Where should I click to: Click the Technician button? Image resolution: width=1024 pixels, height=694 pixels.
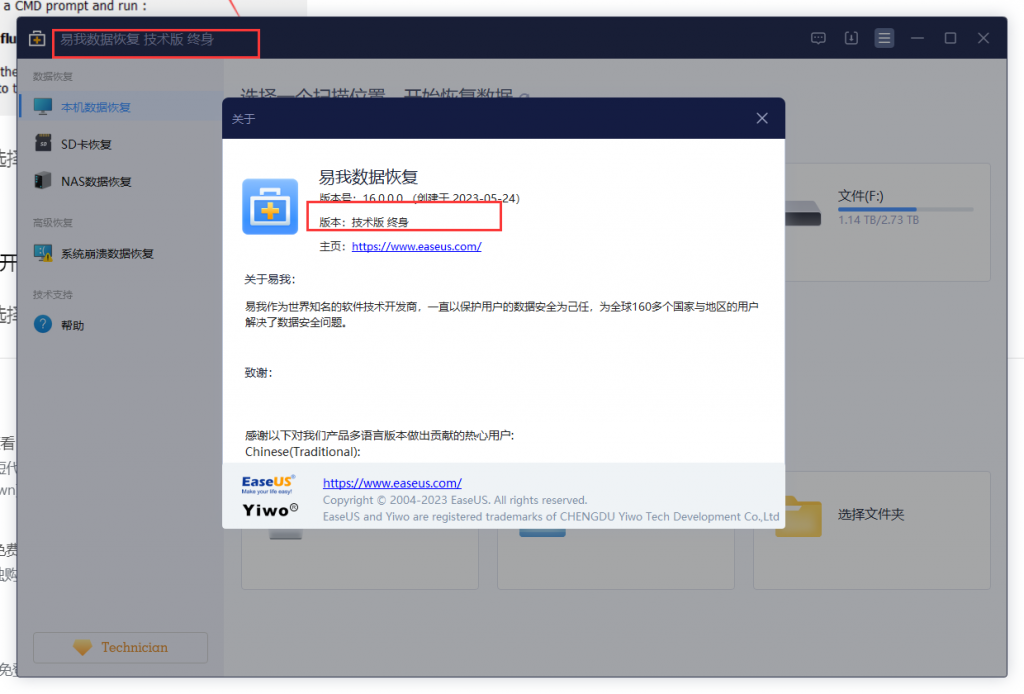click(120, 647)
